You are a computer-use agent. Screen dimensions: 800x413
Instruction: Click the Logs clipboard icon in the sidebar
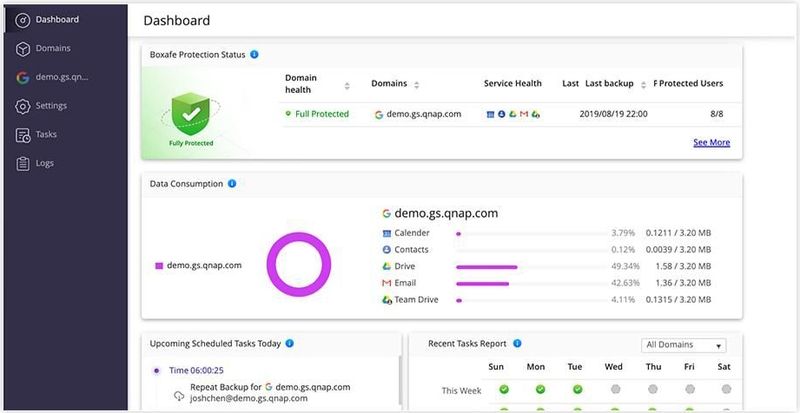coord(22,164)
